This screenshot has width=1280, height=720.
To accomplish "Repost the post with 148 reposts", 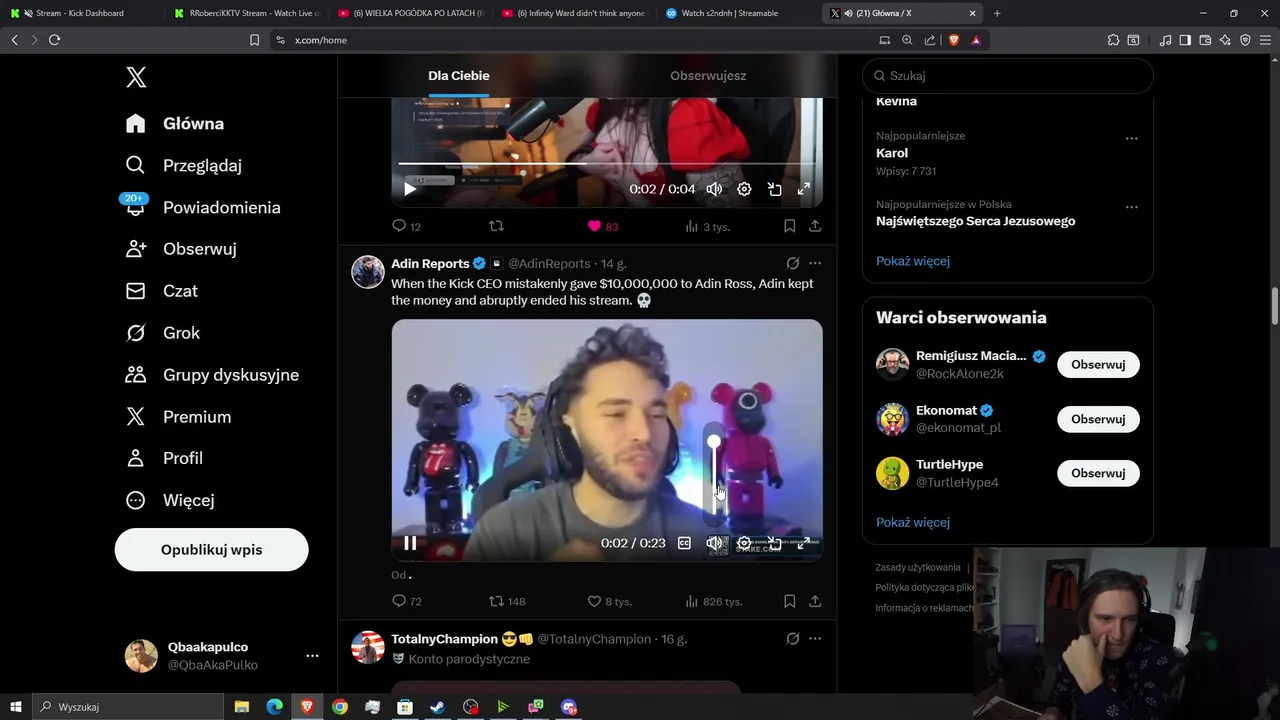I will pos(506,602).
